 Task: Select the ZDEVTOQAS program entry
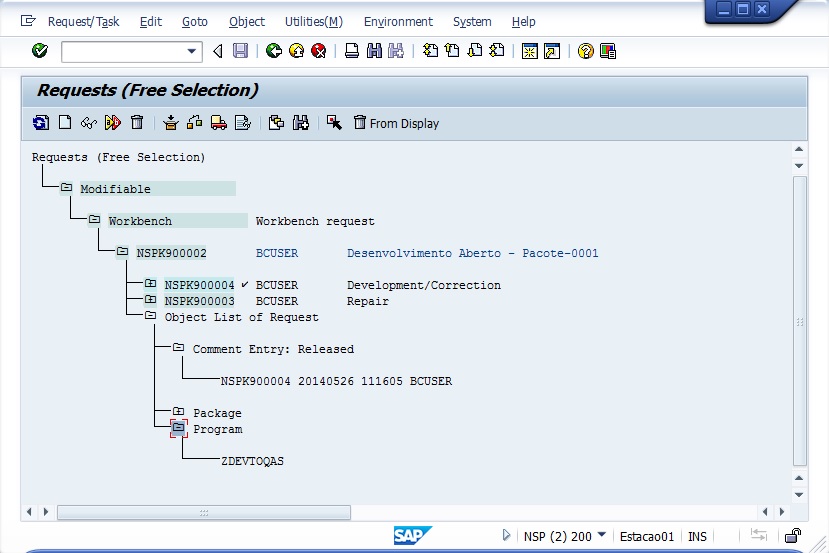252,461
